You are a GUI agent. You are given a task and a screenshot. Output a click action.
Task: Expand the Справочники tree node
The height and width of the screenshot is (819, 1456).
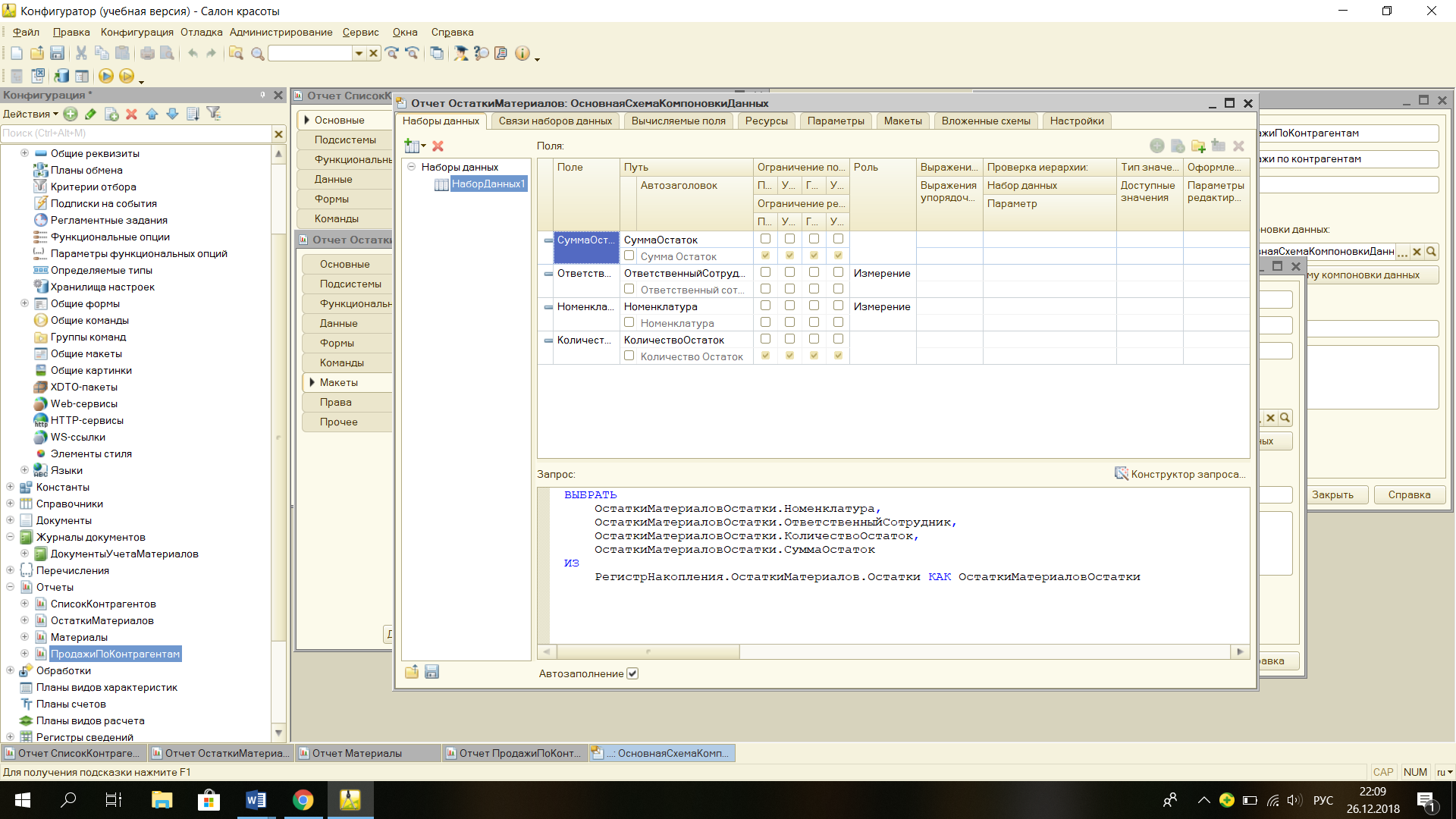click(x=10, y=504)
